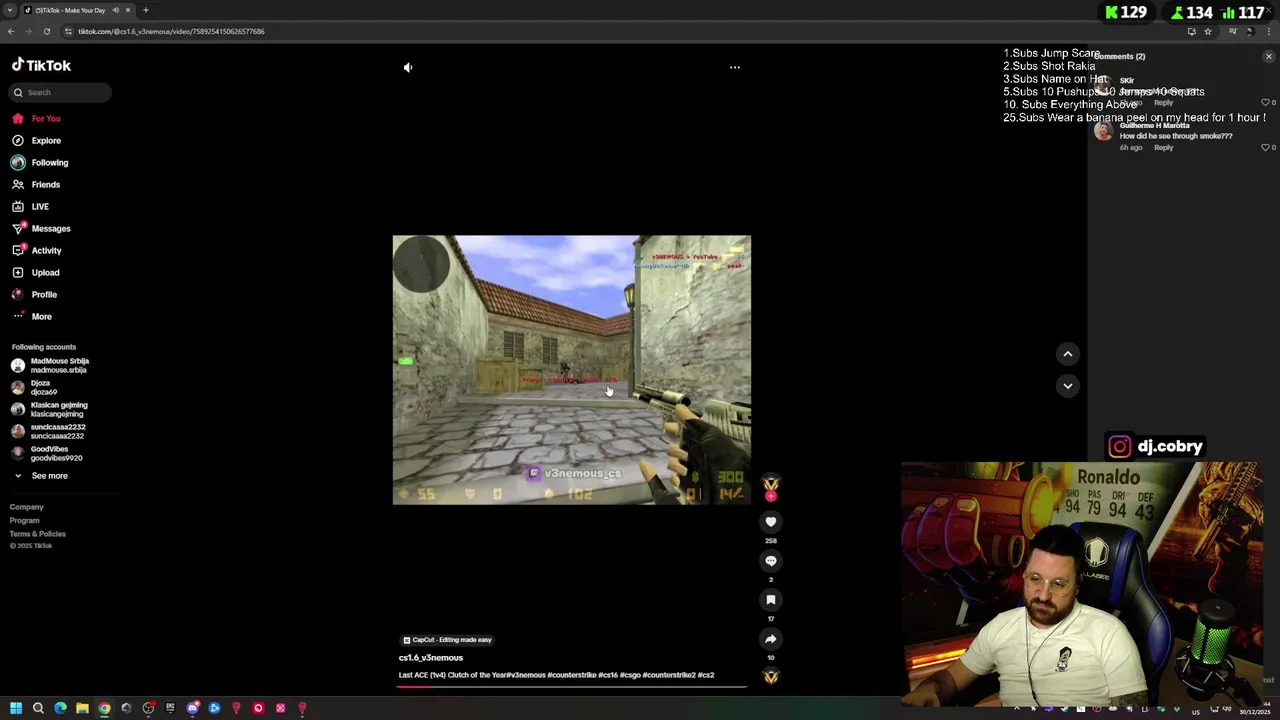
Task: Reply to Guilherme H Marotta's comment
Action: pos(1163,148)
